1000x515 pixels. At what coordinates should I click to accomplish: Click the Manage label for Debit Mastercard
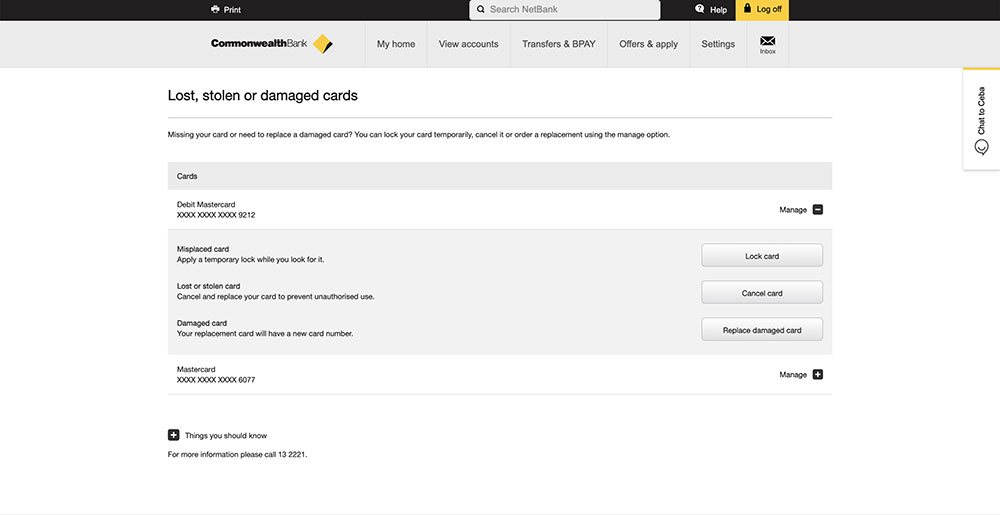(793, 210)
